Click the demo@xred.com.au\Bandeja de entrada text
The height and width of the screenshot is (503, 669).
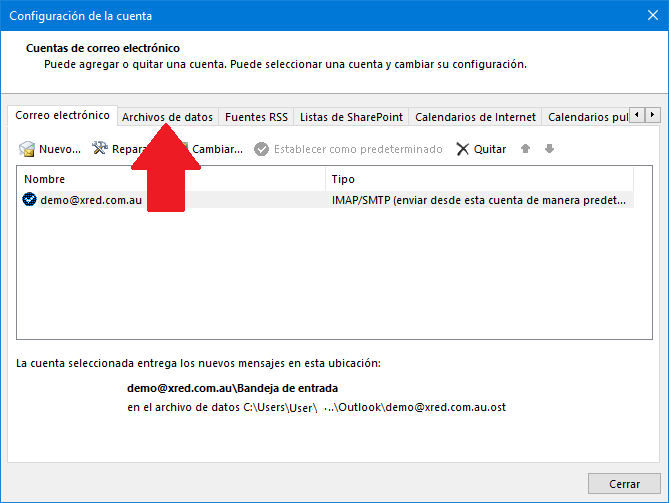point(233,388)
